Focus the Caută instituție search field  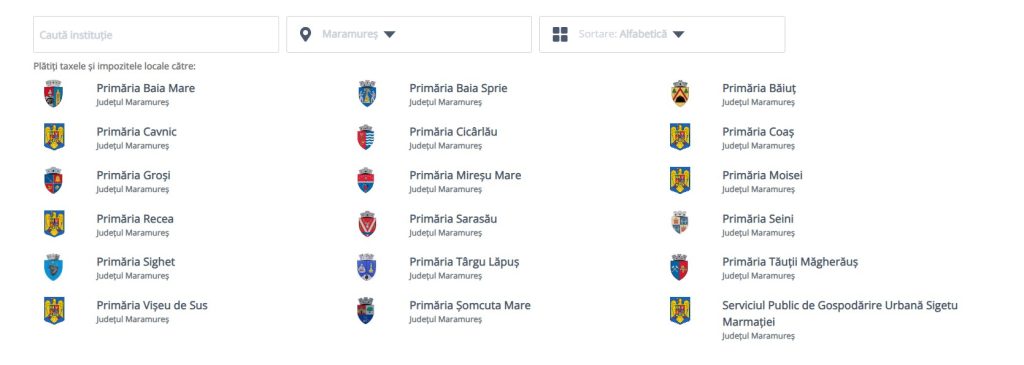[156, 35]
